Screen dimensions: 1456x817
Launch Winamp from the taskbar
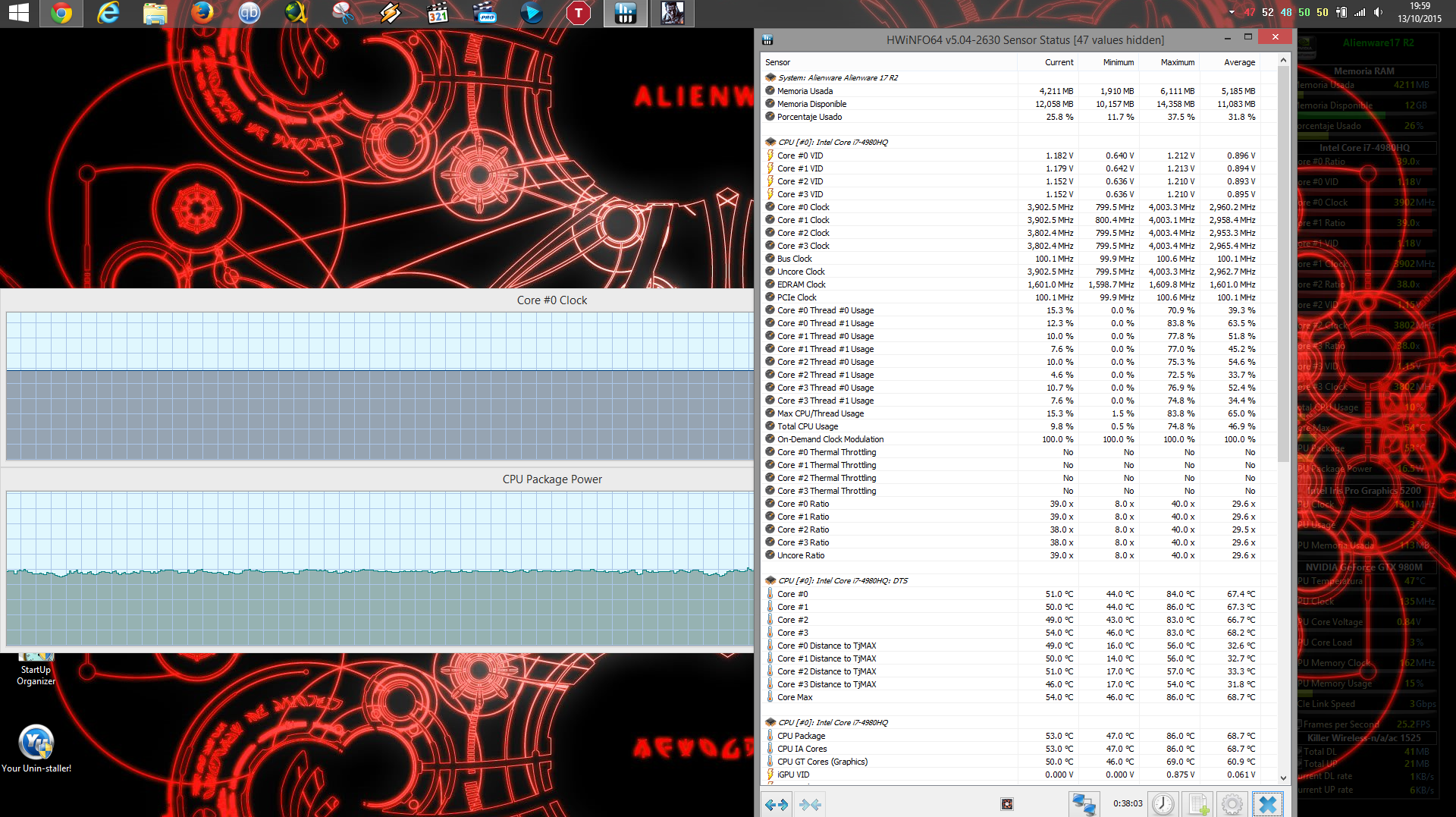pos(391,13)
